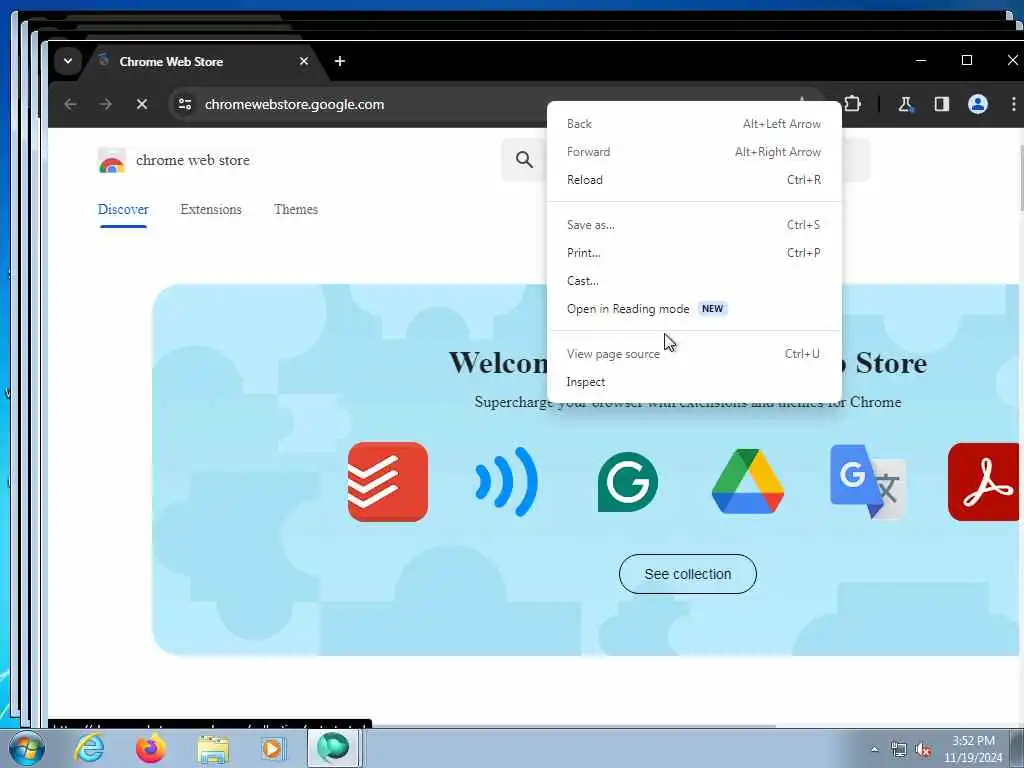This screenshot has width=1024, height=768.
Task: Open the clock showing 3:52 PM
Action: tap(973, 749)
